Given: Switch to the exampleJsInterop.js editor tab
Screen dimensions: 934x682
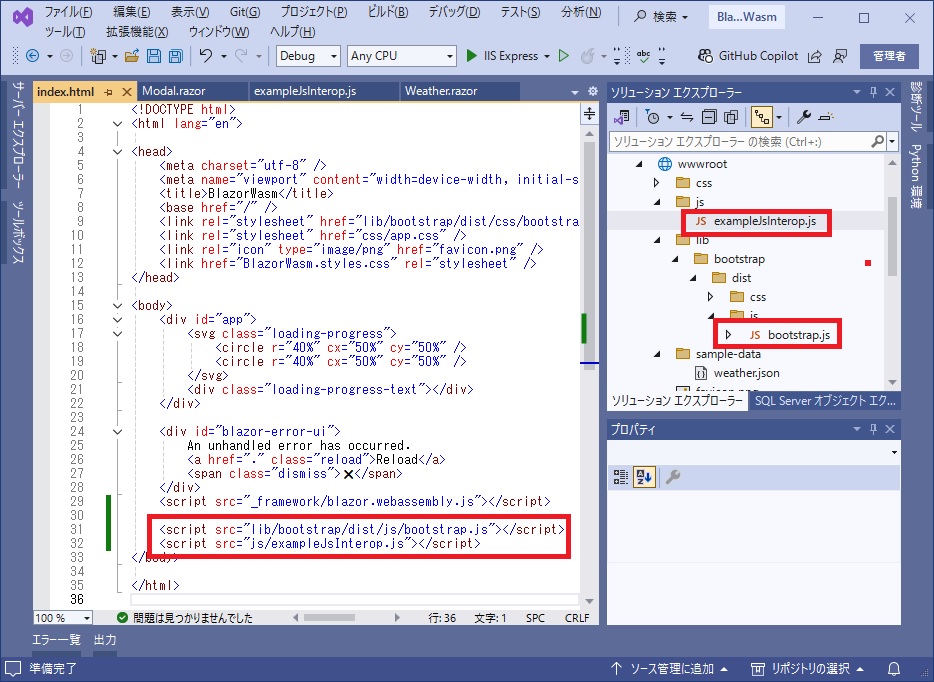Looking at the screenshot, I should point(323,91).
